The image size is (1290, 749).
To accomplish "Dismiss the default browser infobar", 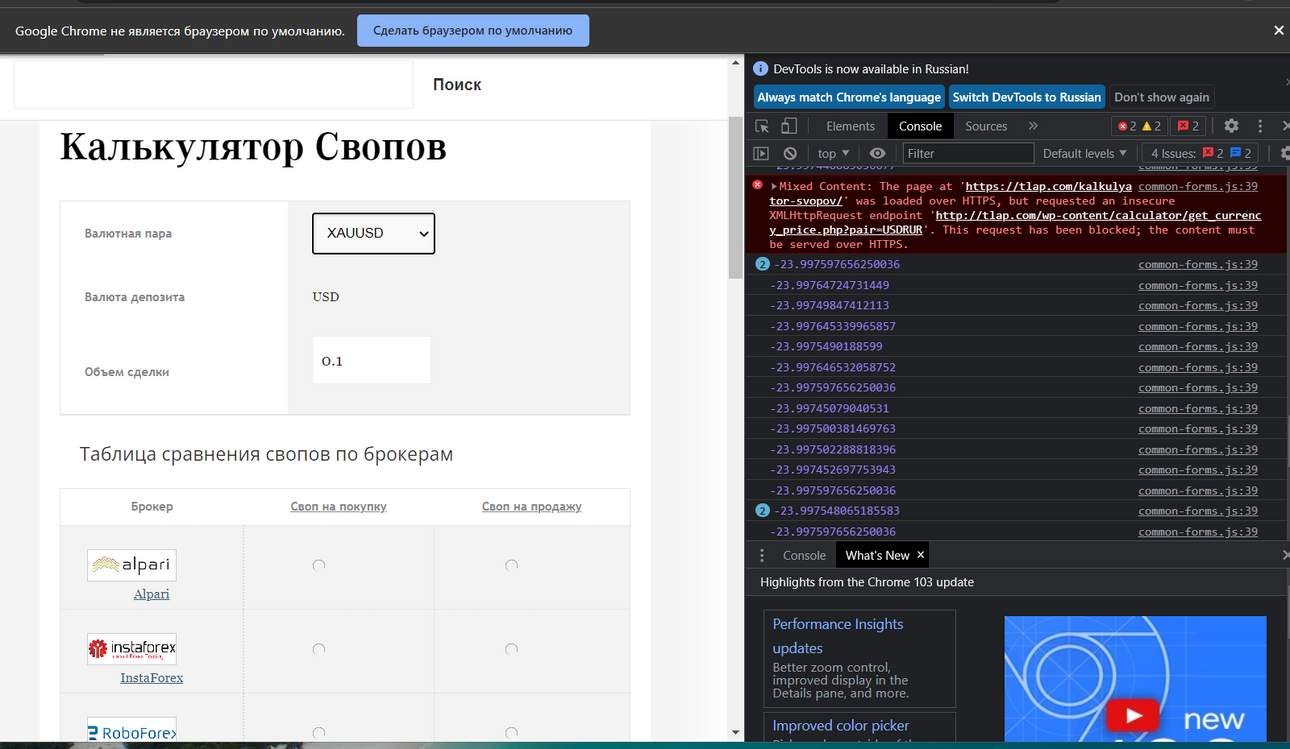I will 1278,31.
